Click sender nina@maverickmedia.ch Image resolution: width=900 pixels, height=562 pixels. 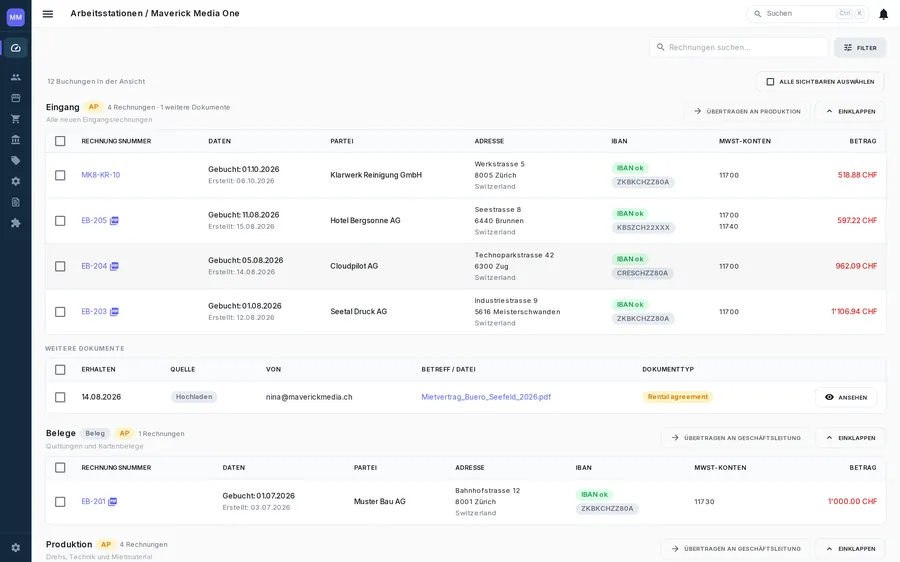pos(309,397)
